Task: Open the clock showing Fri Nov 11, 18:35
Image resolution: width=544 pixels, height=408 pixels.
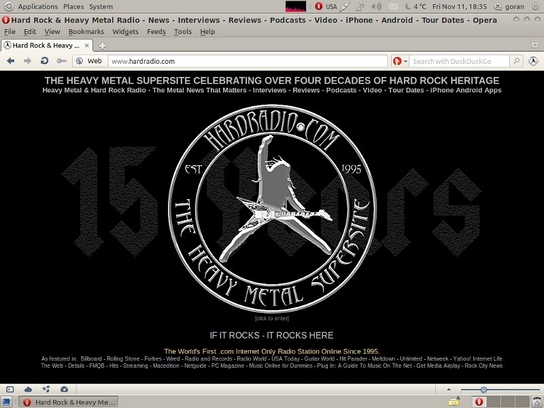Action: pos(459,7)
